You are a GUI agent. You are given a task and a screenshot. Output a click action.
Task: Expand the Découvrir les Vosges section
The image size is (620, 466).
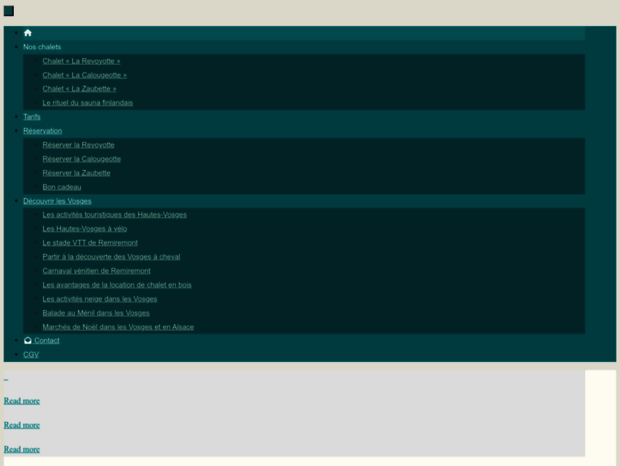tap(57, 201)
